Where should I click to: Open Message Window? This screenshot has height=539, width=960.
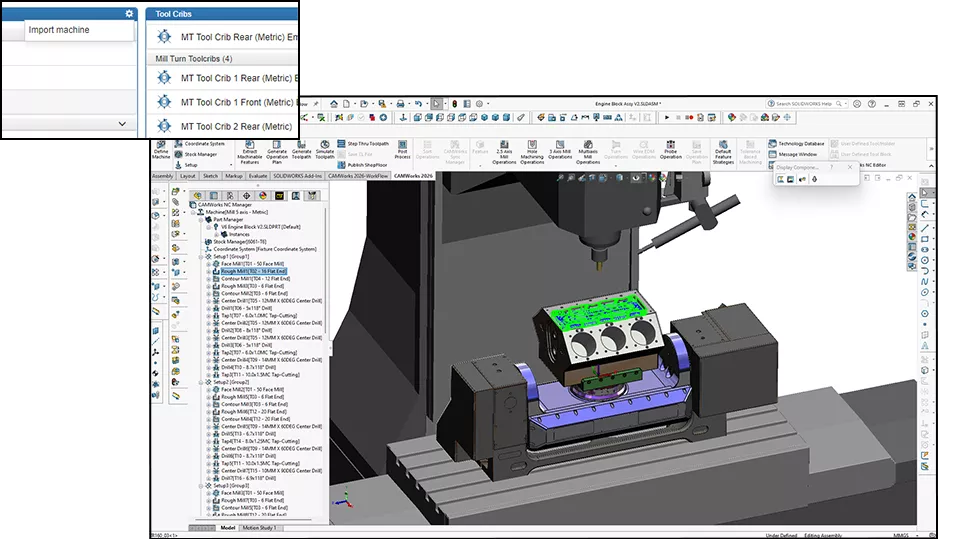792,154
